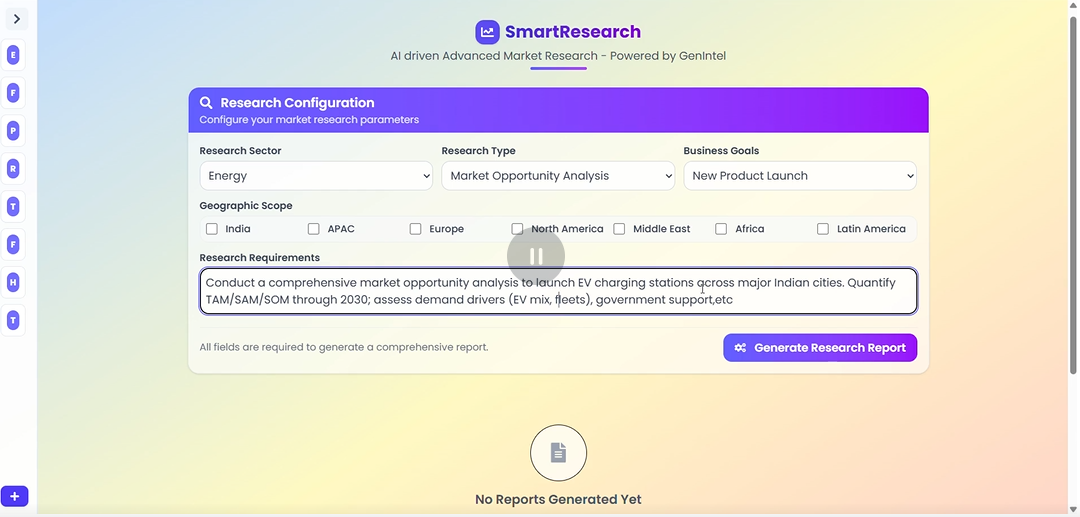Open the sidebar item labeled E
This screenshot has width=1080, height=517.
pos(13,55)
